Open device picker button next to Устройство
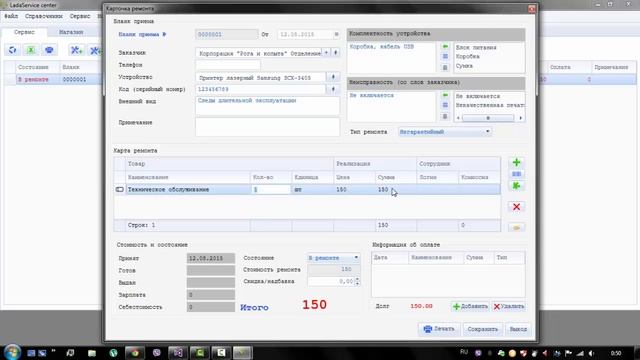 click(333, 77)
